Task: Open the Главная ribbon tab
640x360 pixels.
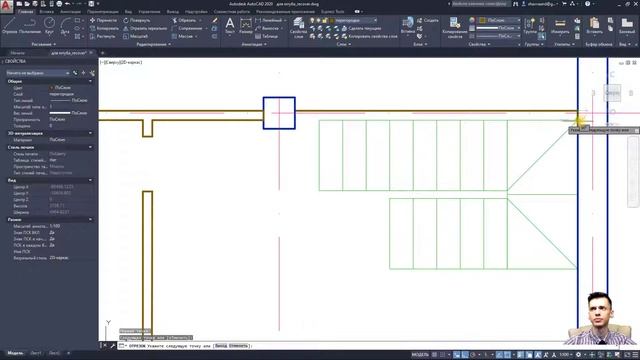Action: tap(25, 12)
